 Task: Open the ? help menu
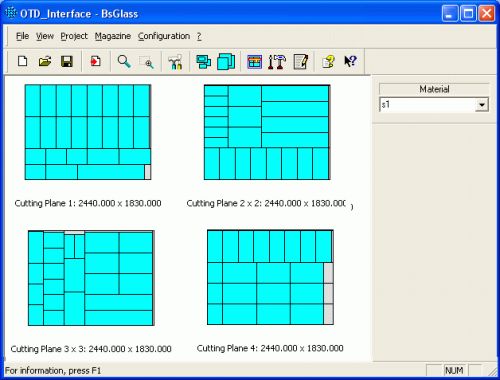click(x=199, y=36)
